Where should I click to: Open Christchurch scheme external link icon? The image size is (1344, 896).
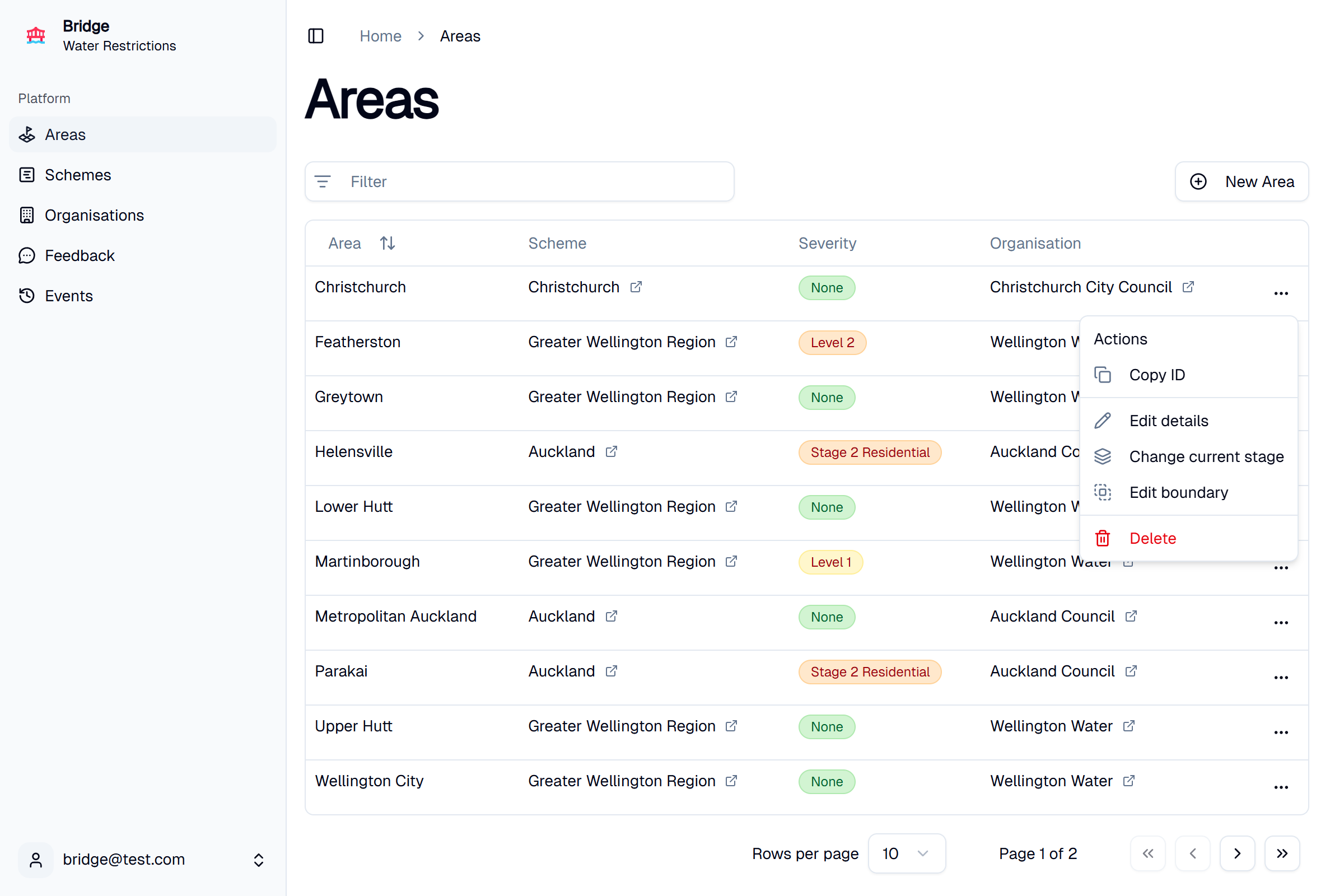click(x=636, y=287)
